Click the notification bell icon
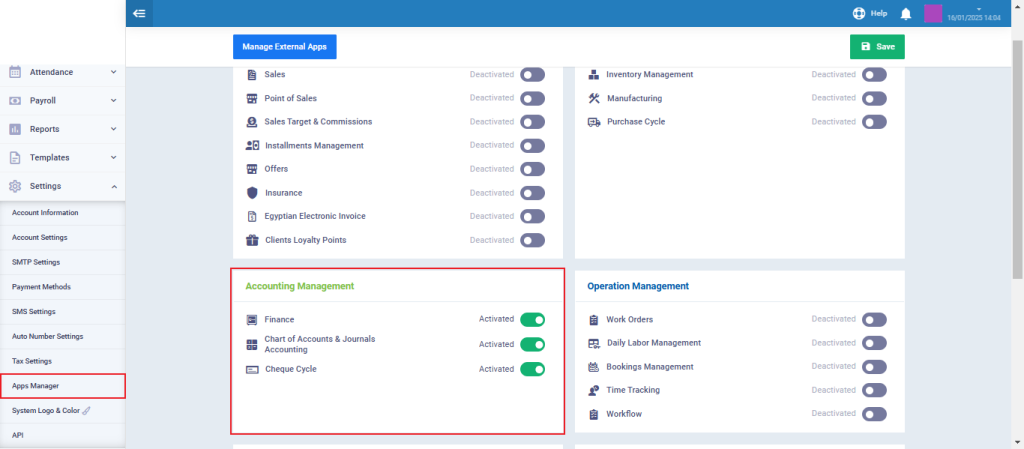 [906, 14]
